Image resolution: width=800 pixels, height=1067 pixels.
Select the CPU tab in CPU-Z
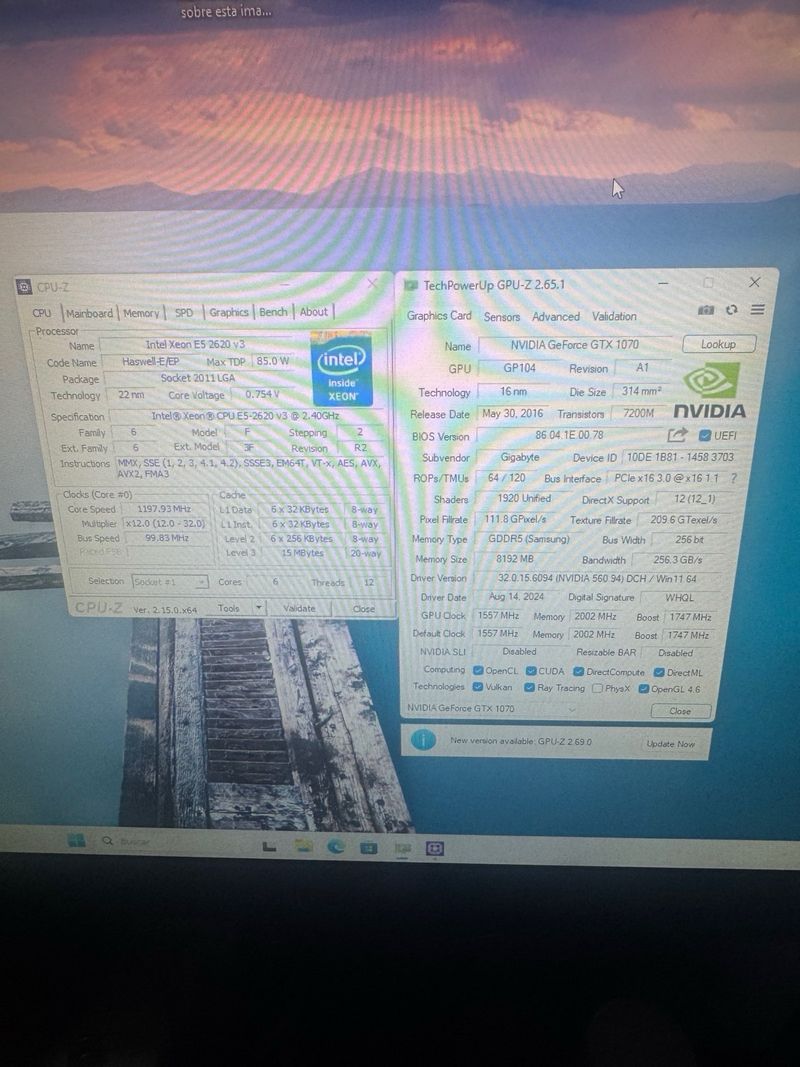pyautogui.click(x=41, y=313)
